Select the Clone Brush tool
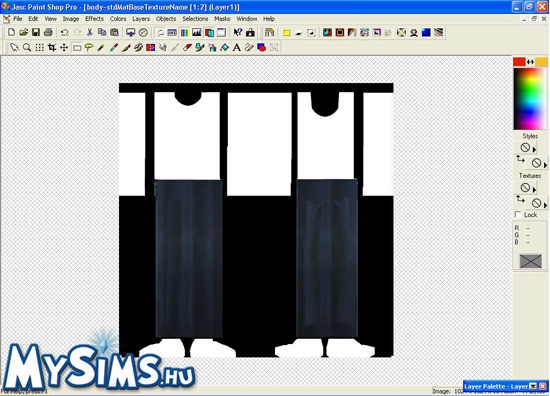This screenshot has height=396, width=550. pos(138,47)
